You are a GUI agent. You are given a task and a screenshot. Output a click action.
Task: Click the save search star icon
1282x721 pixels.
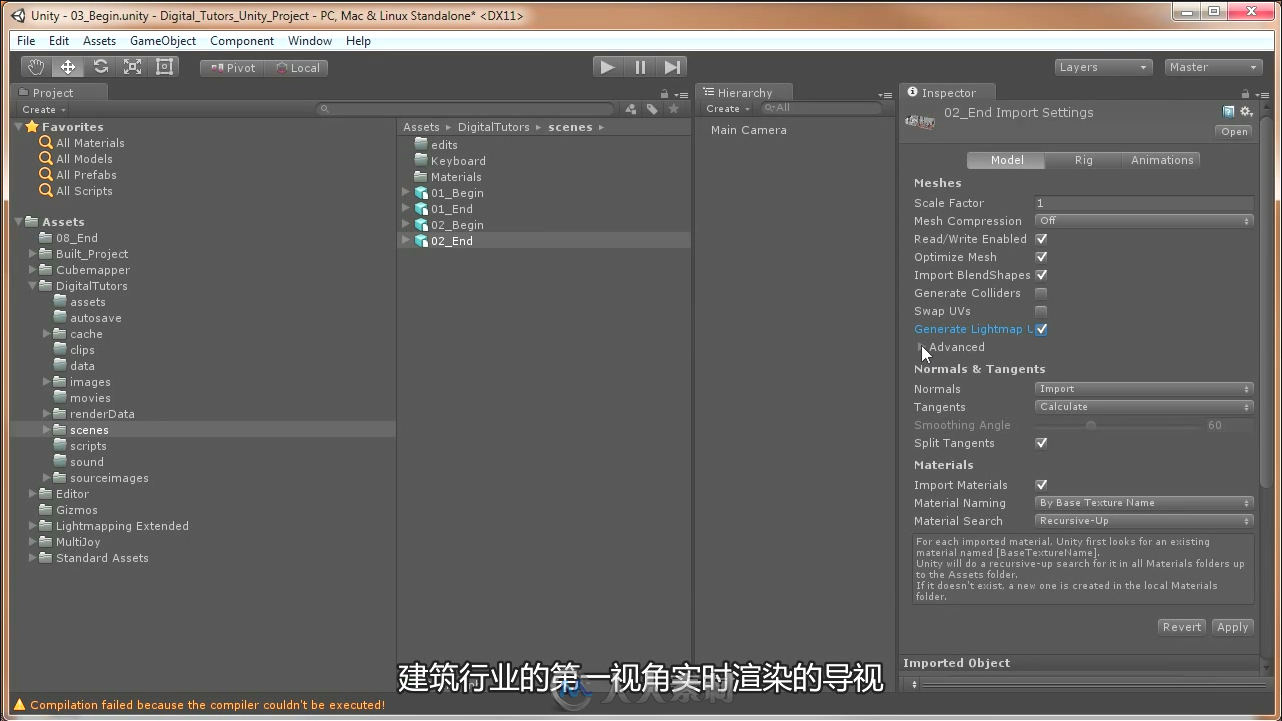674,109
